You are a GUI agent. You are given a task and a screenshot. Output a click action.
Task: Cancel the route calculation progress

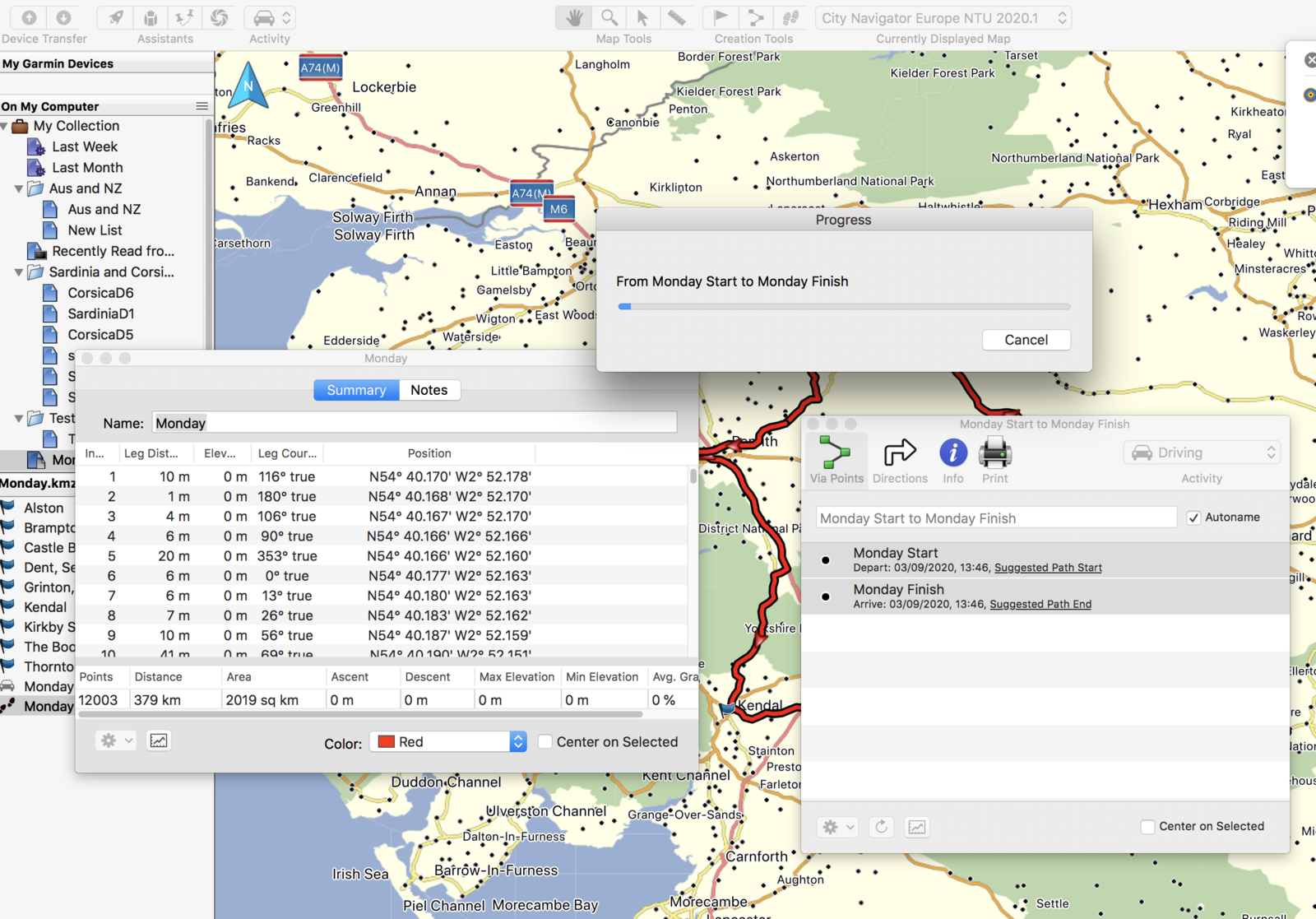click(1026, 340)
